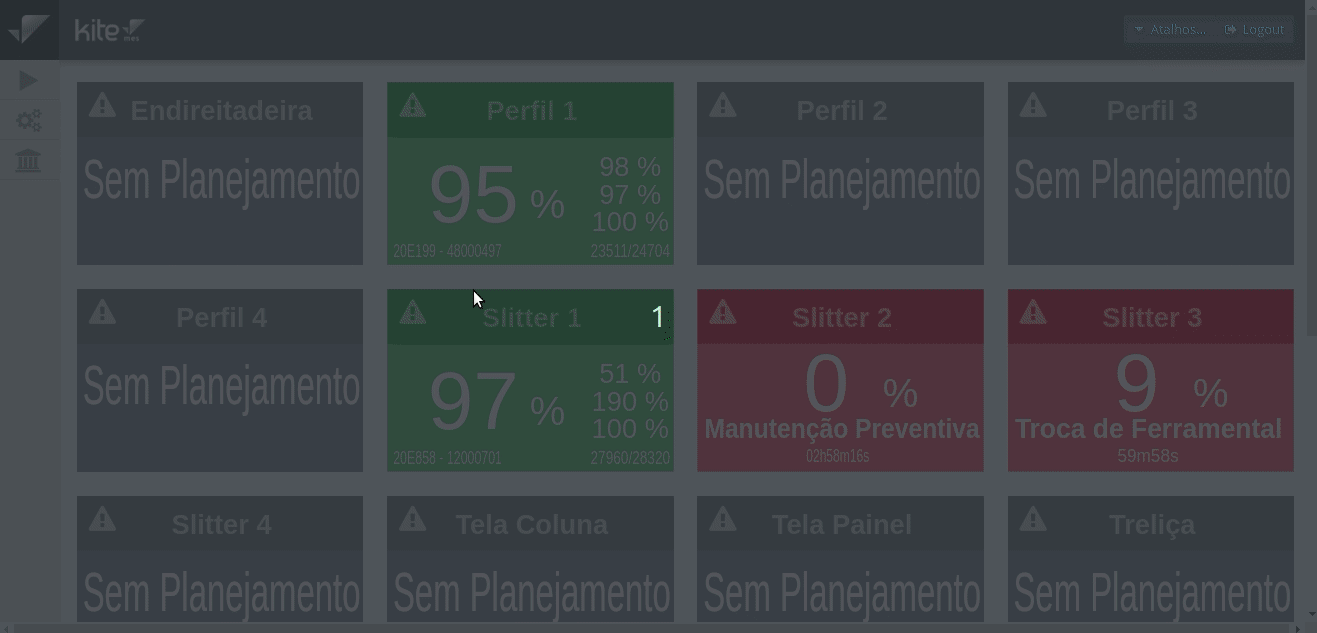
Task: Open the Slitter 1 machine card
Action: tap(530, 380)
